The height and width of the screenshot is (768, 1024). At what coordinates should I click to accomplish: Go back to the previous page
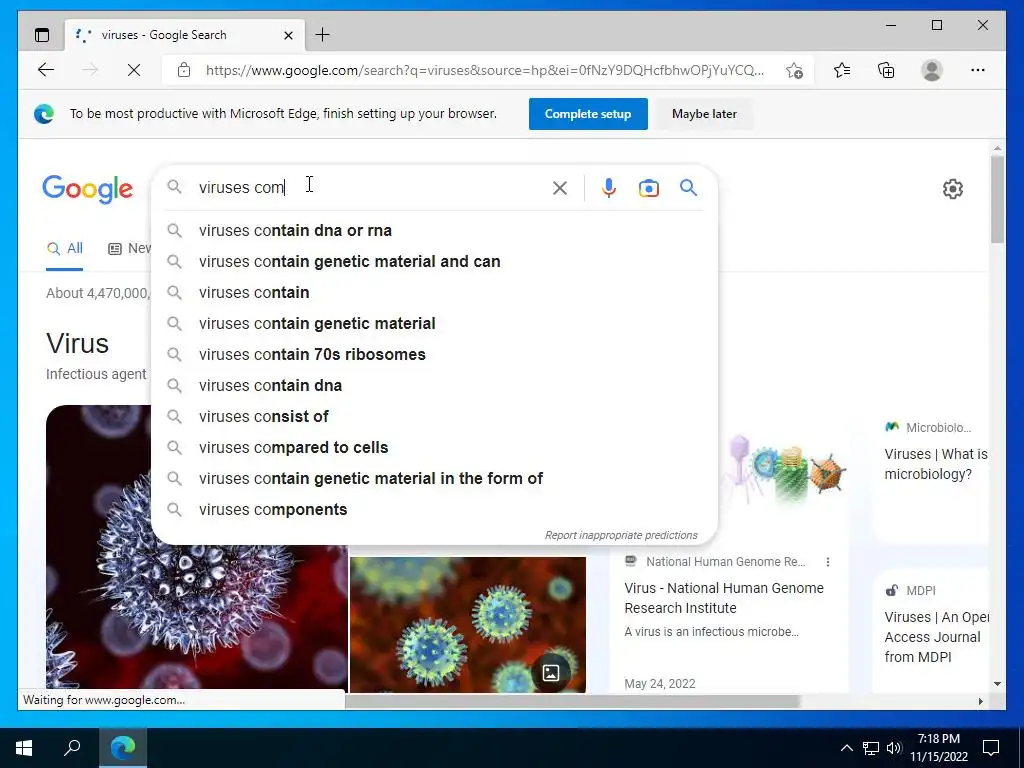tap(46, 70)
